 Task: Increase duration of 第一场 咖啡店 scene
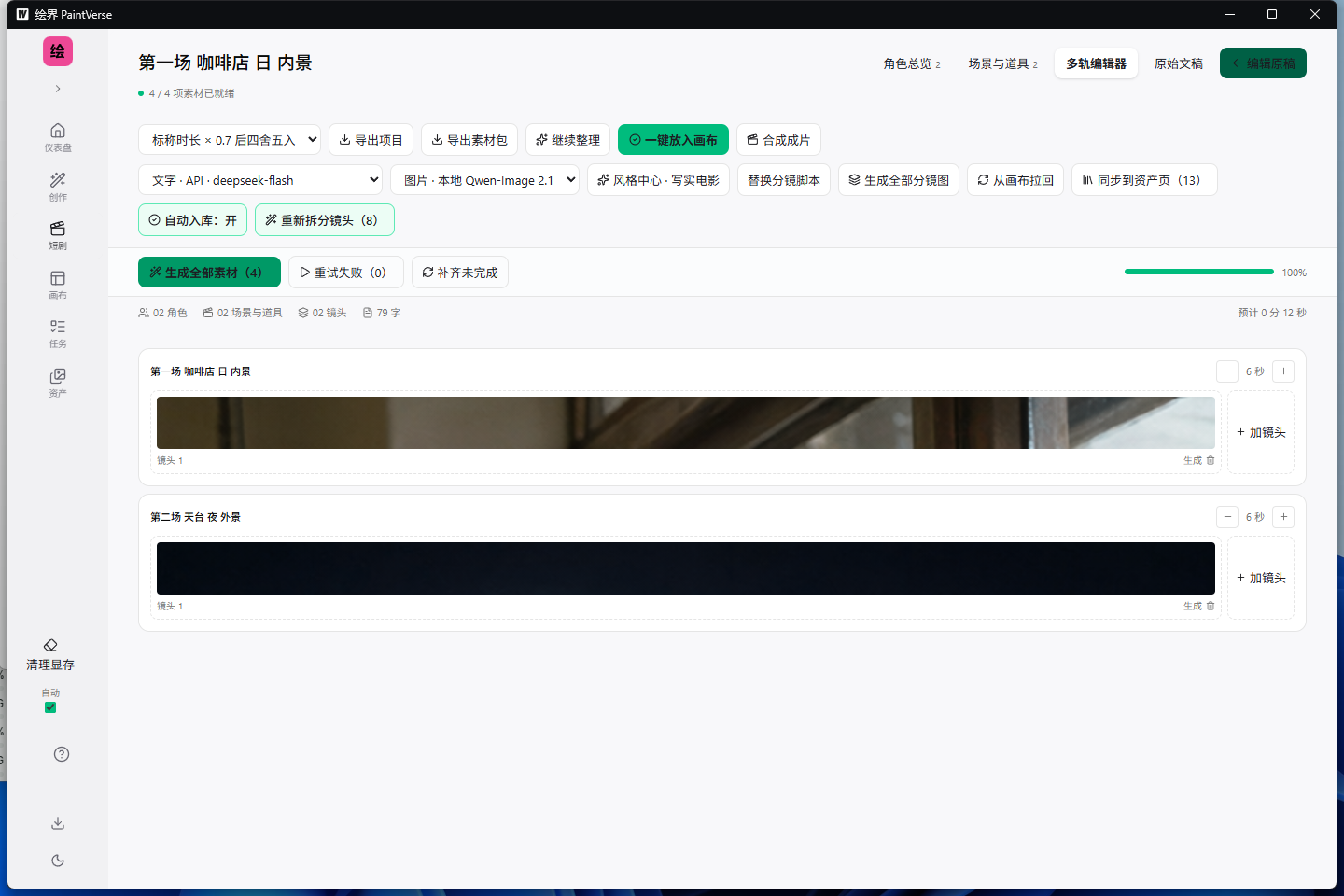[1283, 371]
